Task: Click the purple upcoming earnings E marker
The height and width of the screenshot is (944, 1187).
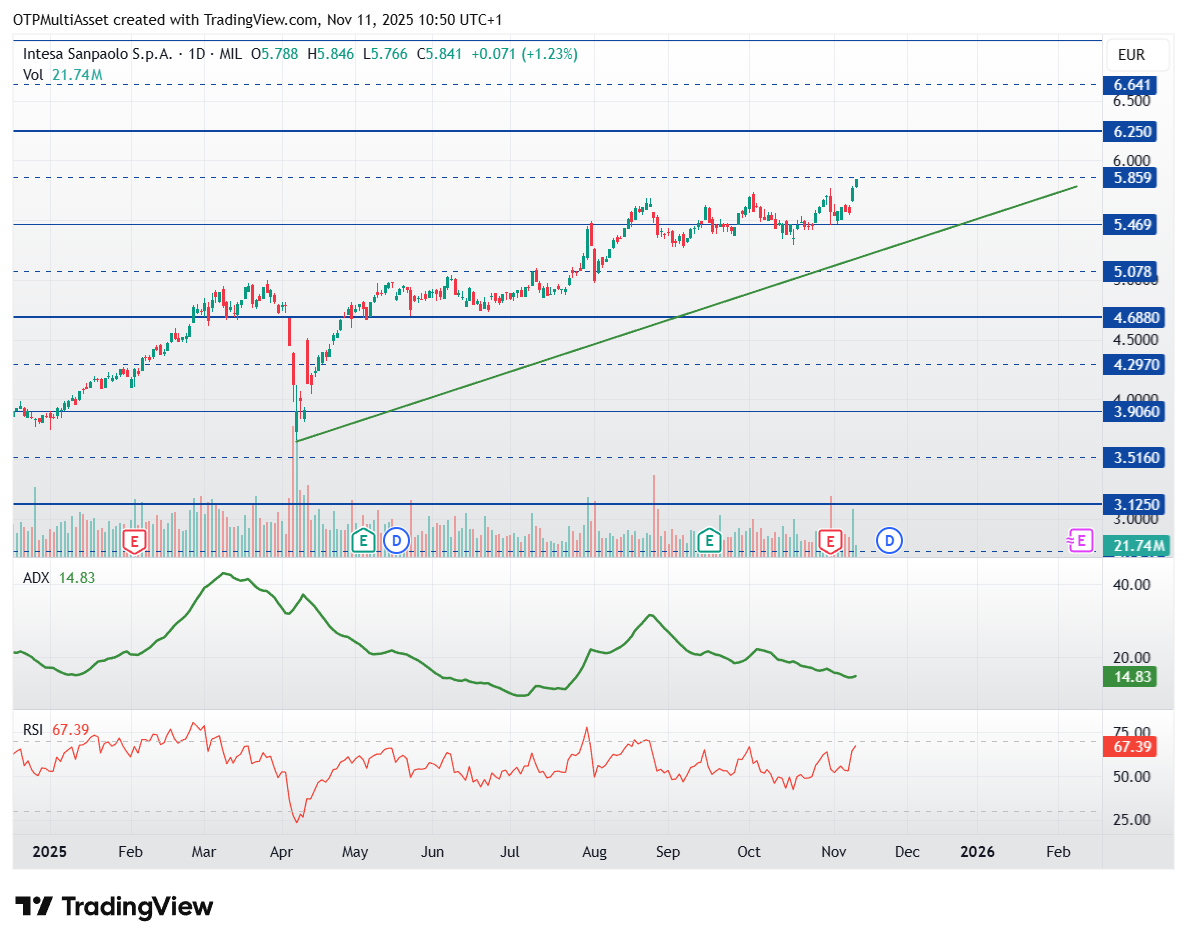Action: [1080, 541]
